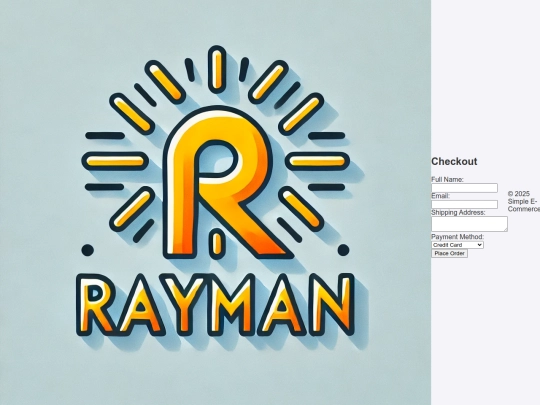Click the Place Order button

point(449,253)
